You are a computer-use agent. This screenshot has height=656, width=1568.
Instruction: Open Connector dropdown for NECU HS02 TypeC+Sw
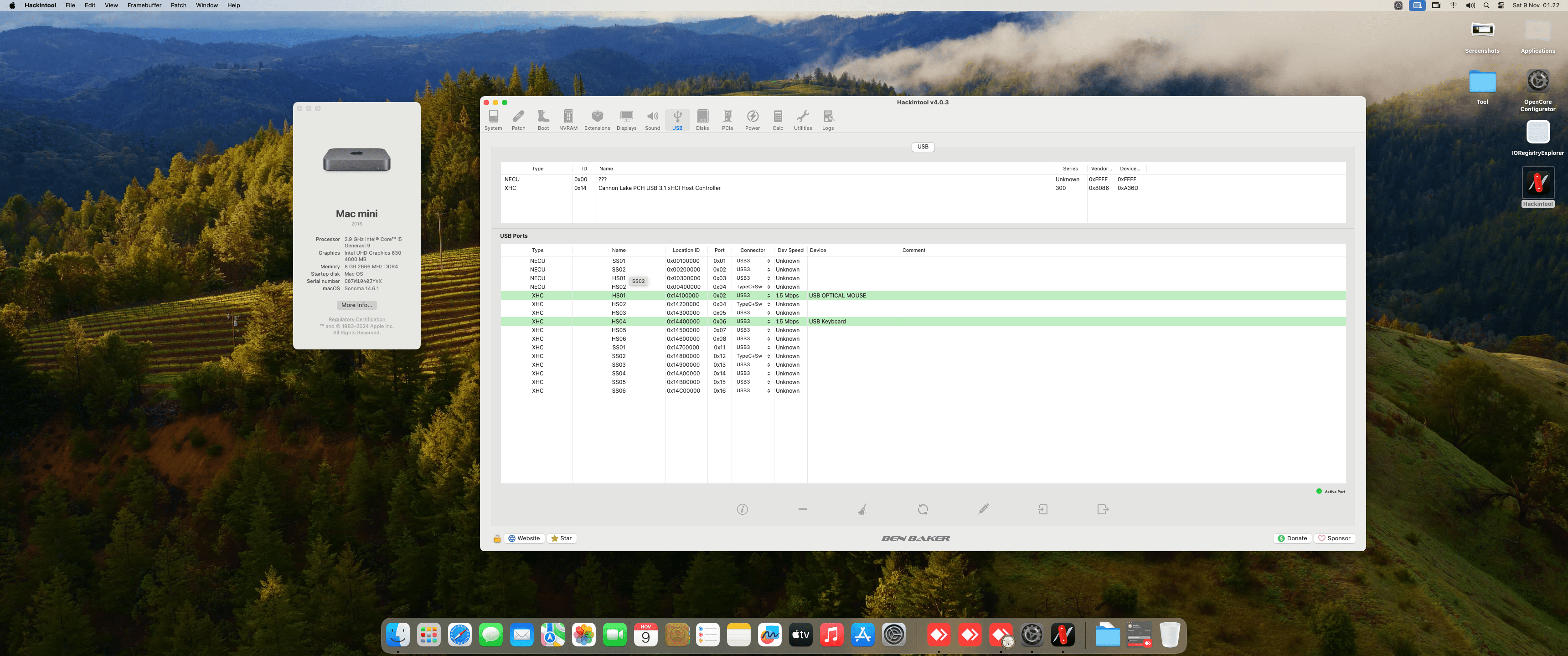pyautogui.click(x=753, y=287)
